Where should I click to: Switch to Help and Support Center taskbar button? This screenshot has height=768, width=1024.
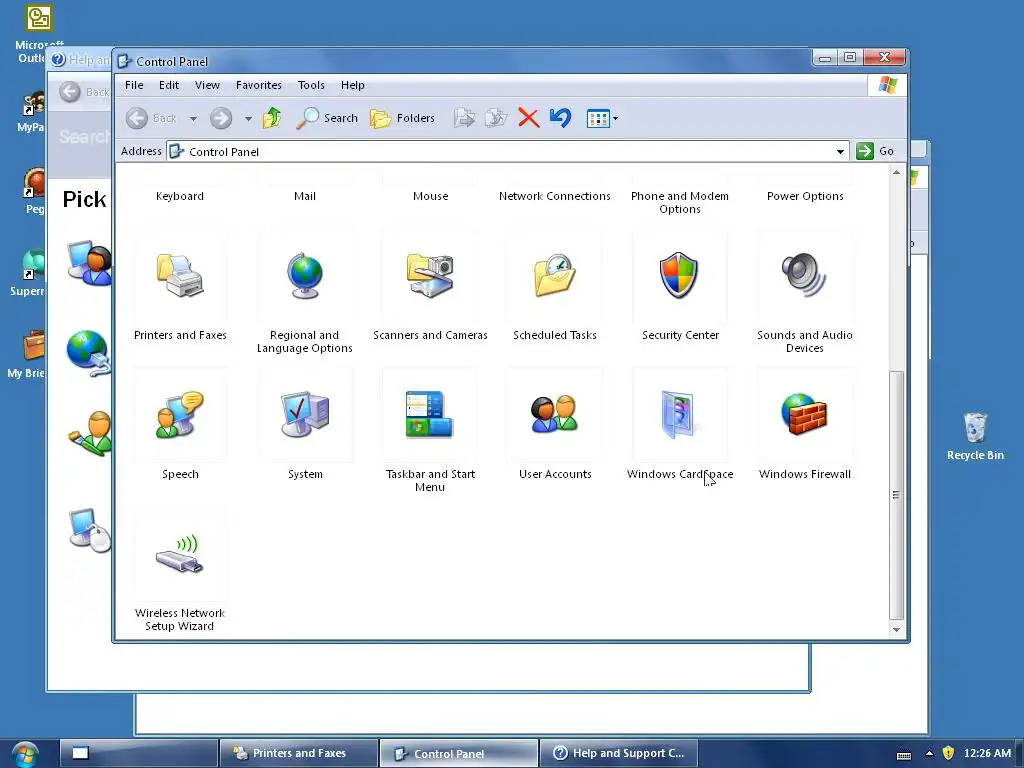coord(618,753)
